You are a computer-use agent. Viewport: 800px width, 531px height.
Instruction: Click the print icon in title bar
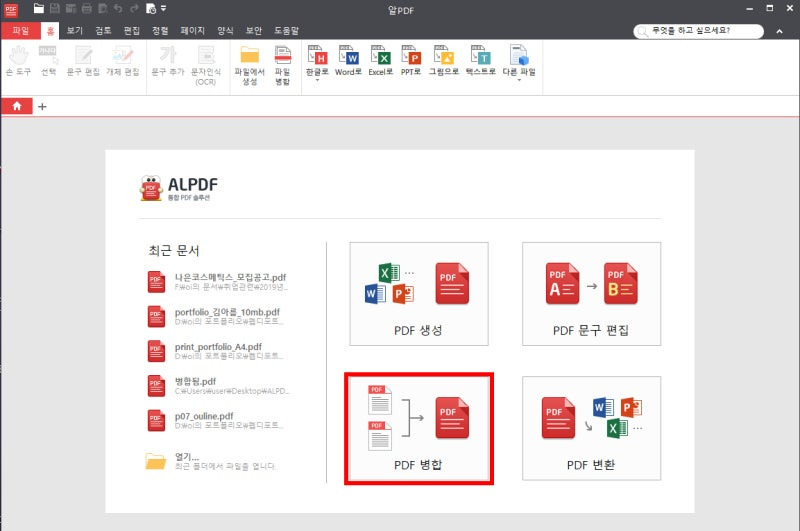[x=87, y=8]
